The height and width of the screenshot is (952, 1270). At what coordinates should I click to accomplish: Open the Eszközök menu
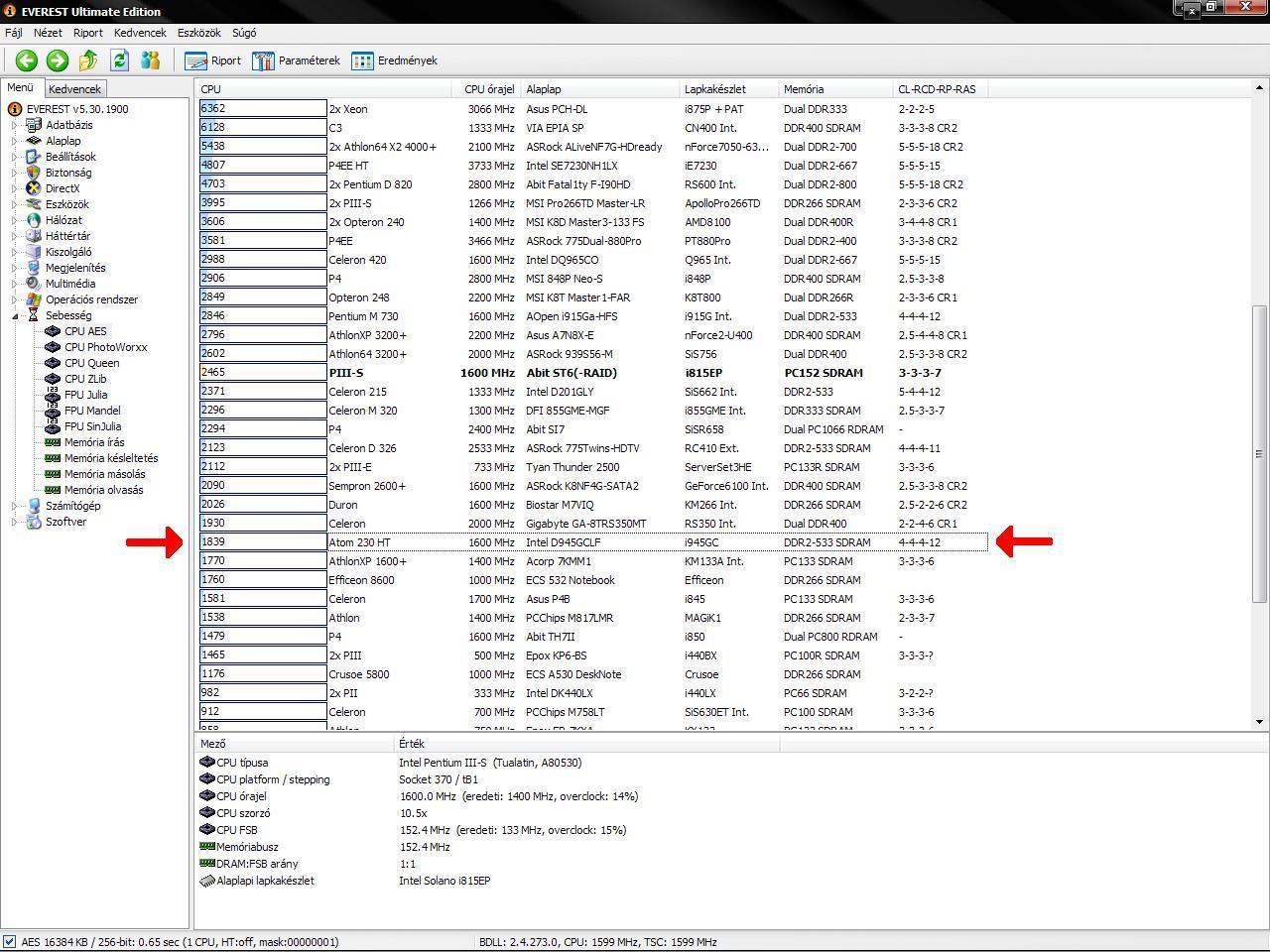coord(198,33)
